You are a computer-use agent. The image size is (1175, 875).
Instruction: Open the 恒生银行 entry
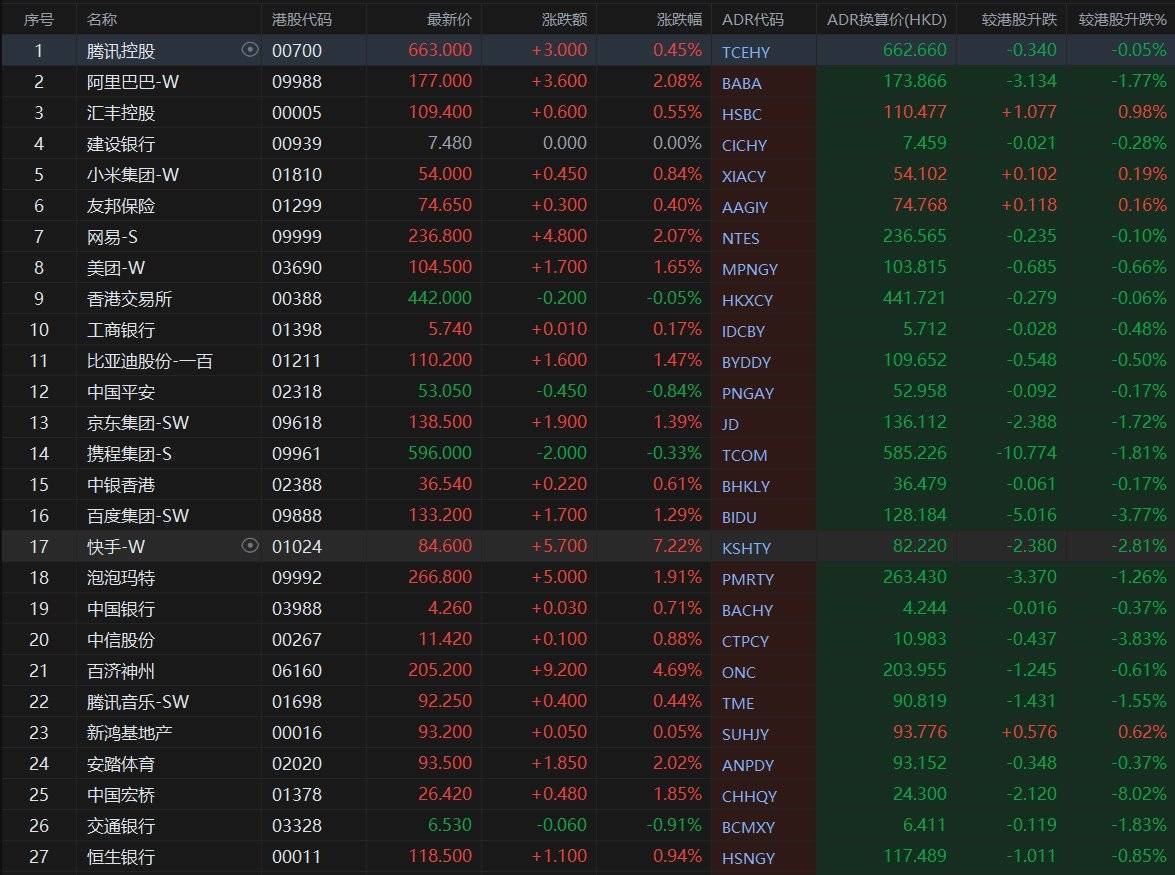(x=121, y=857)
